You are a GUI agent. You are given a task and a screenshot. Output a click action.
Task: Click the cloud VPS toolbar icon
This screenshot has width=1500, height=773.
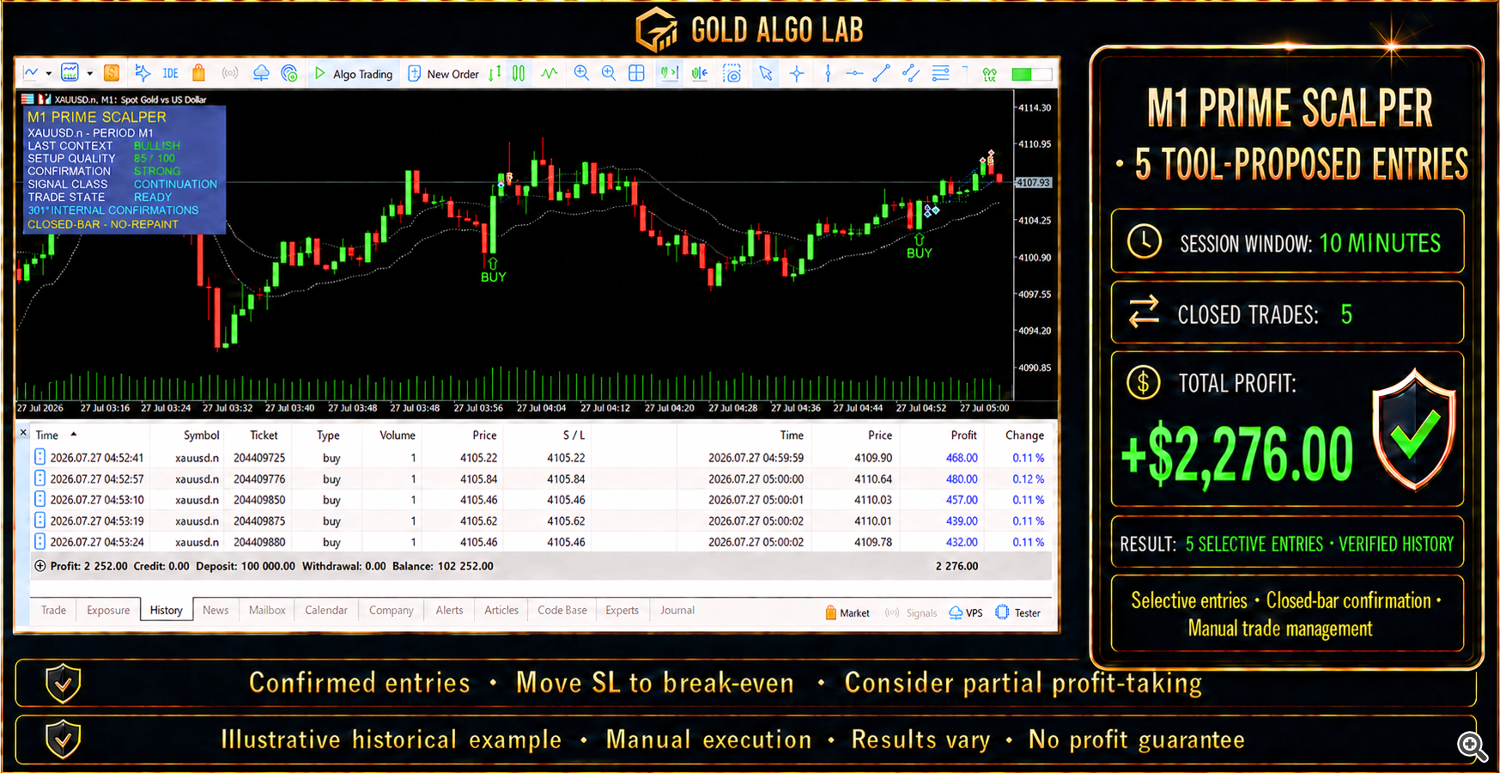coord(261,73)
